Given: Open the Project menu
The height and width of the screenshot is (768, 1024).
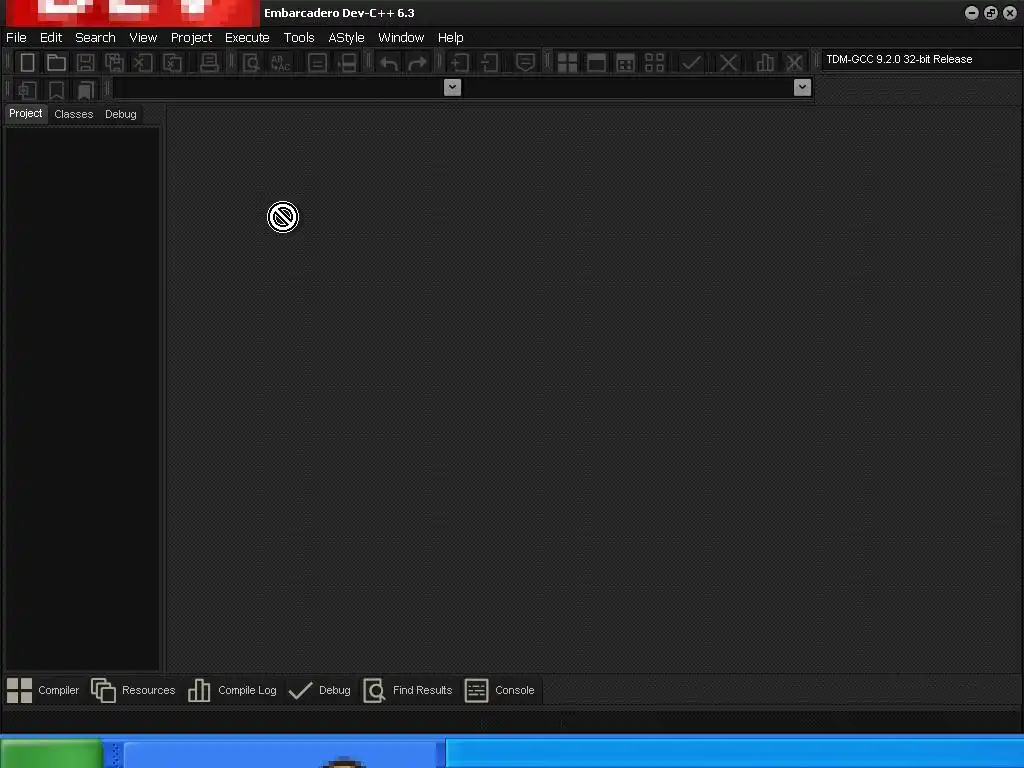Looking at the screenshot, I should tap(191, 37).
